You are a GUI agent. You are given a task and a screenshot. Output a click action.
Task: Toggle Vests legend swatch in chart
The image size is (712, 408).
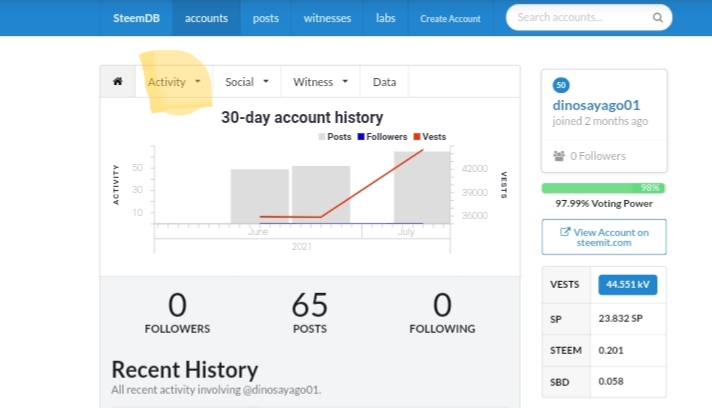point(417,137)
